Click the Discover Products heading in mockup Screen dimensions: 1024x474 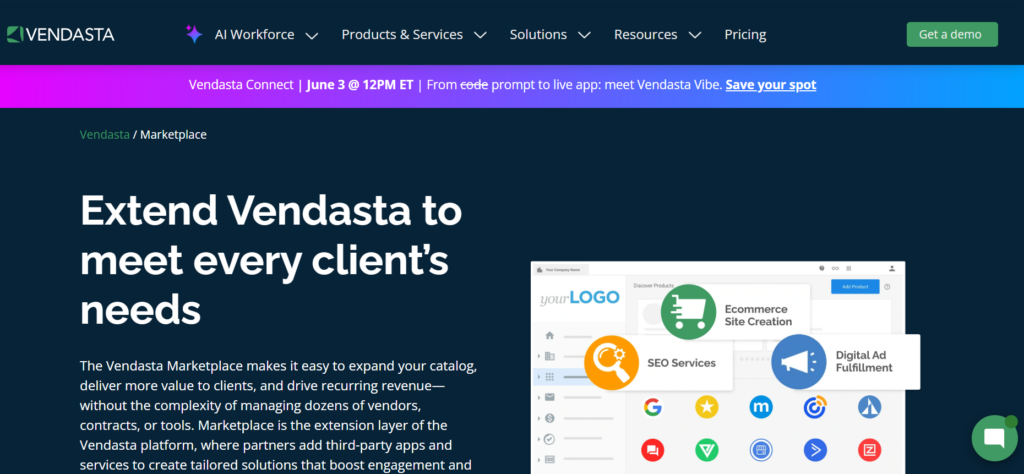(653, 286)
